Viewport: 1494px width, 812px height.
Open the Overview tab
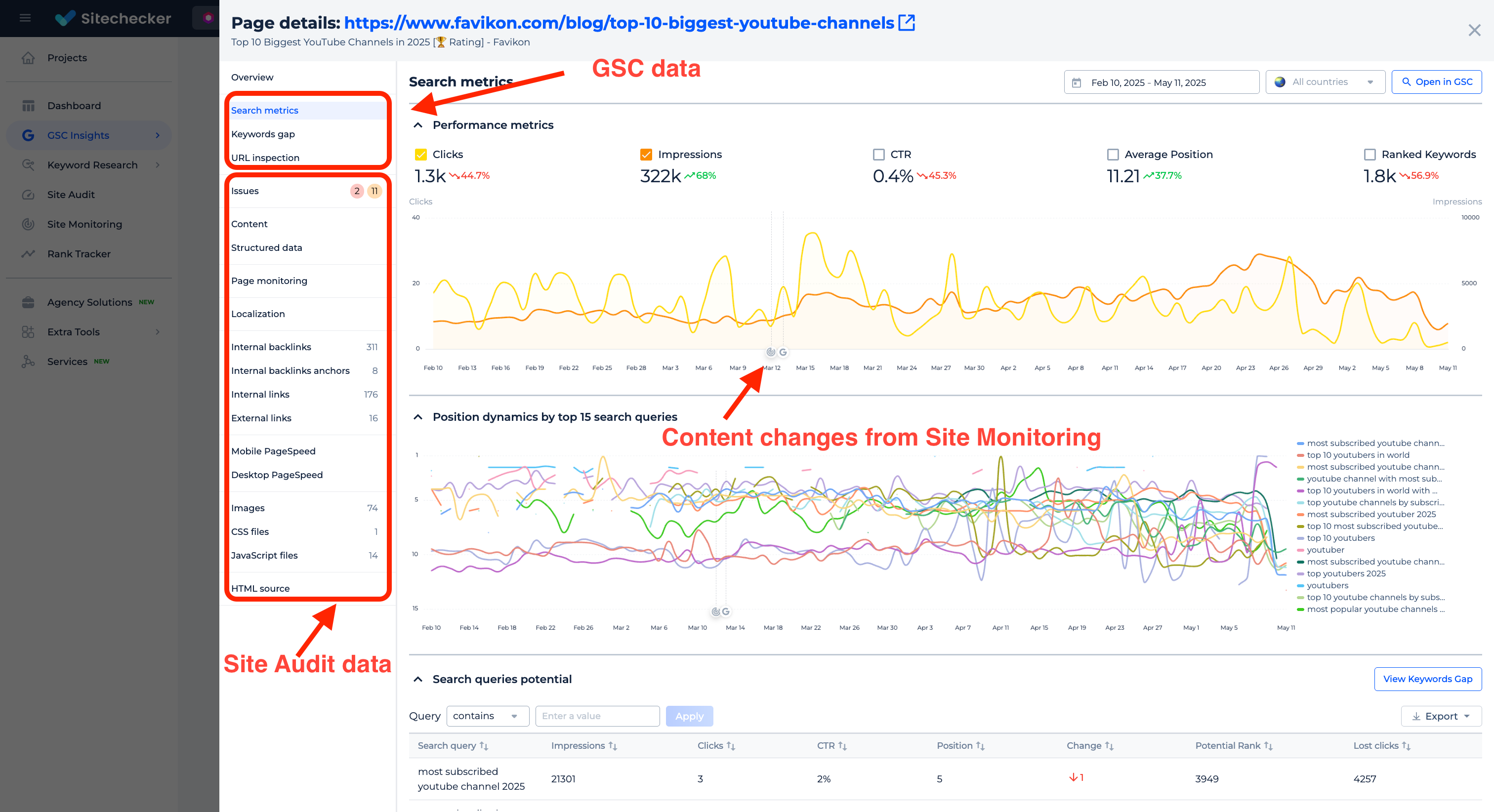tap(252, 77)
